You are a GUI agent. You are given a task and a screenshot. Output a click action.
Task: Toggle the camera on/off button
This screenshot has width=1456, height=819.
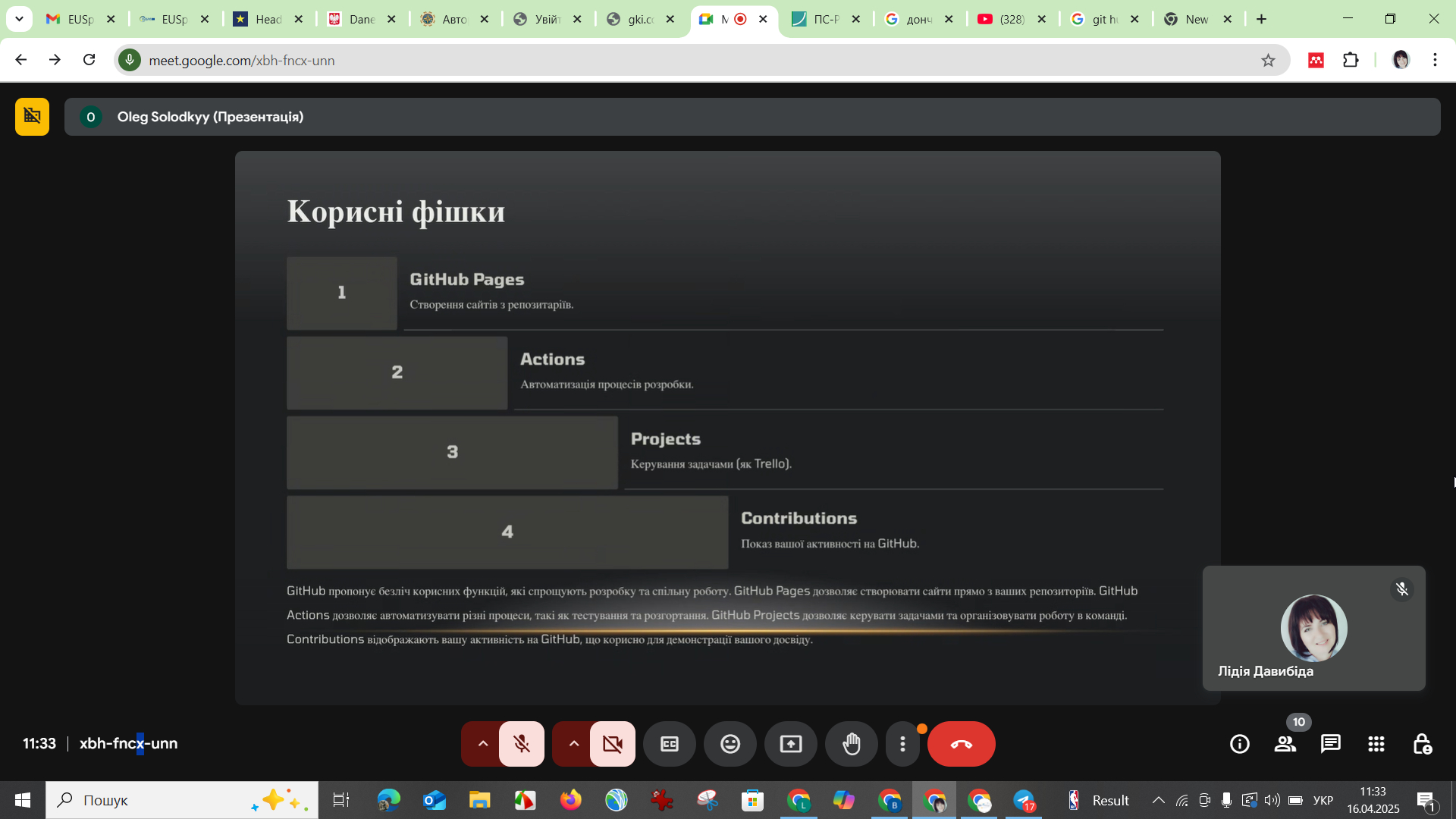tap(613, 744)
